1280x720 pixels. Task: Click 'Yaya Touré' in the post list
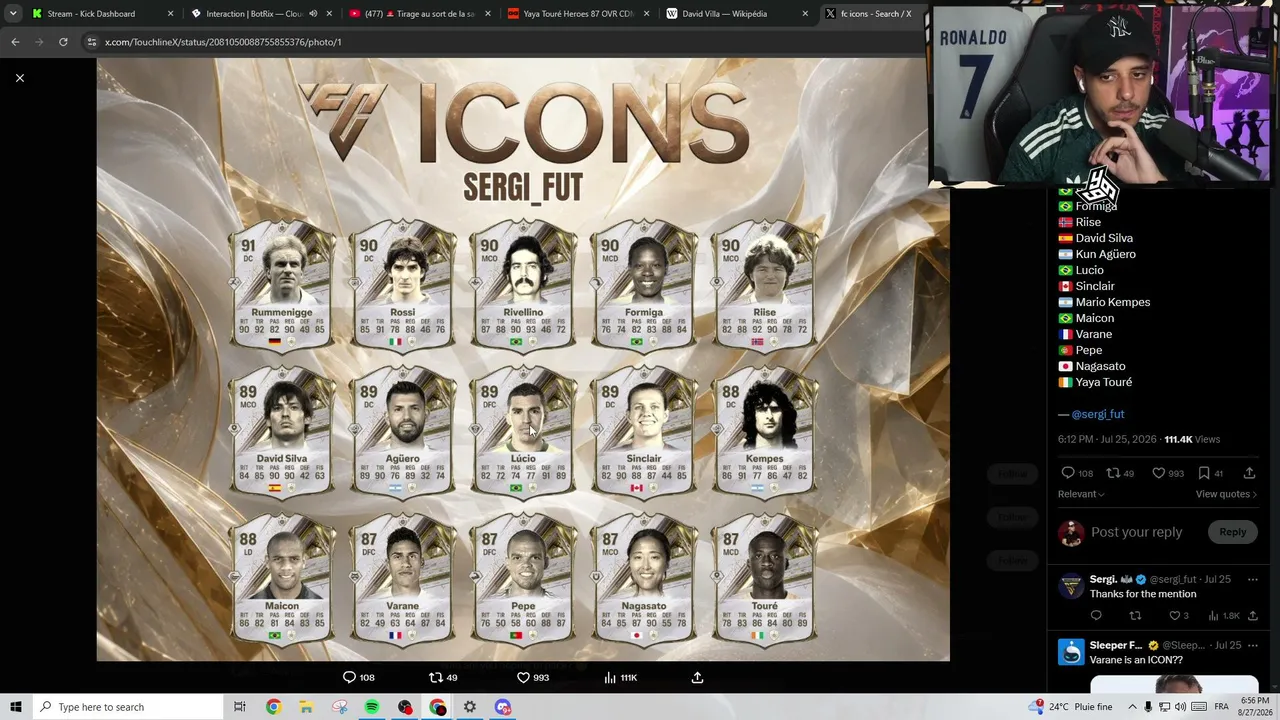[x=1104, y=382]
